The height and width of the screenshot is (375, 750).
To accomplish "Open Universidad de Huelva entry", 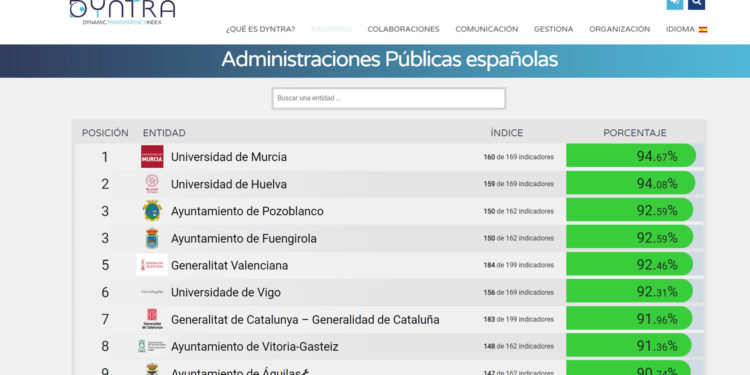I will 229,184.
